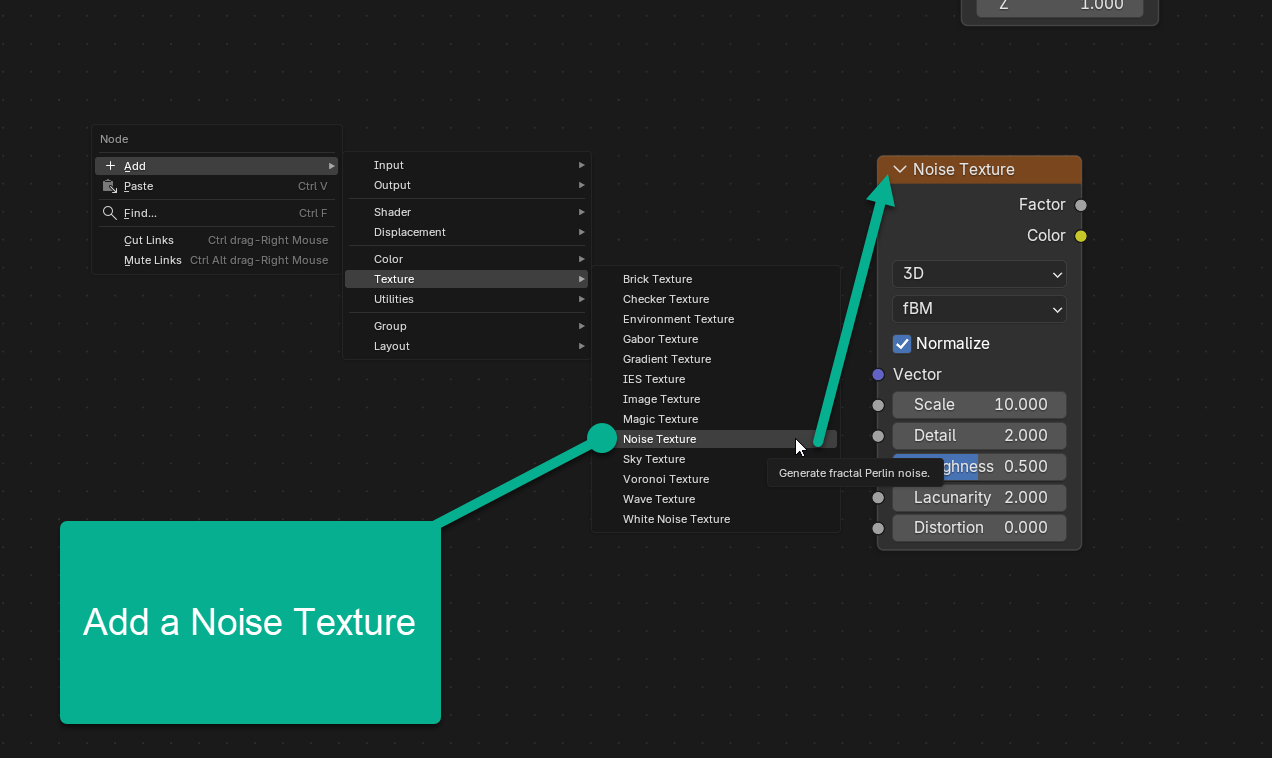Screen dimensions: 1272x758
Task: Open the Add submenu in Node menu
Action: point(216,166)
